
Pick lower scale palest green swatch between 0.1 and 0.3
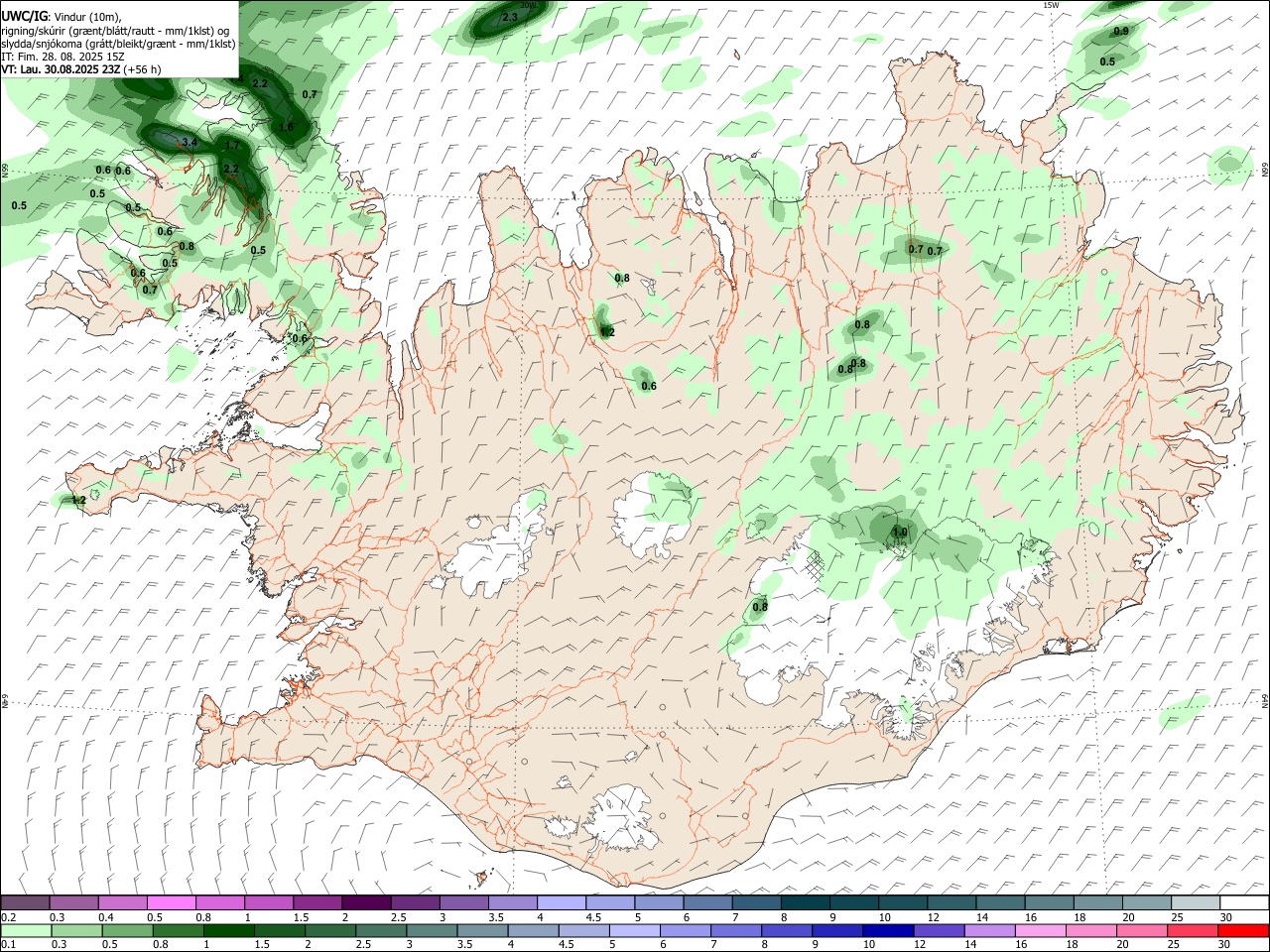click(x=26, y=930)
